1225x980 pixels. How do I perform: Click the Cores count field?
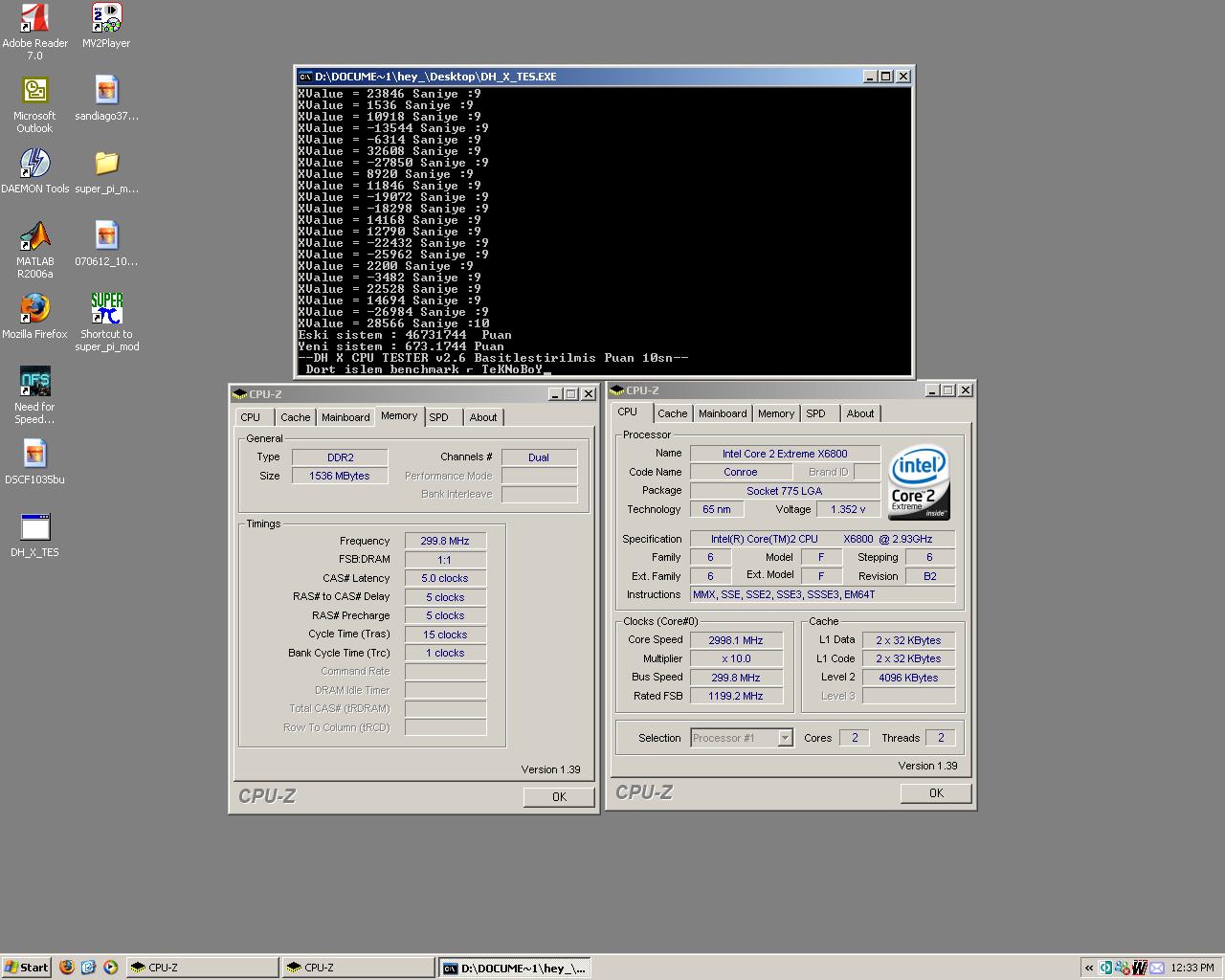[854, 738]
